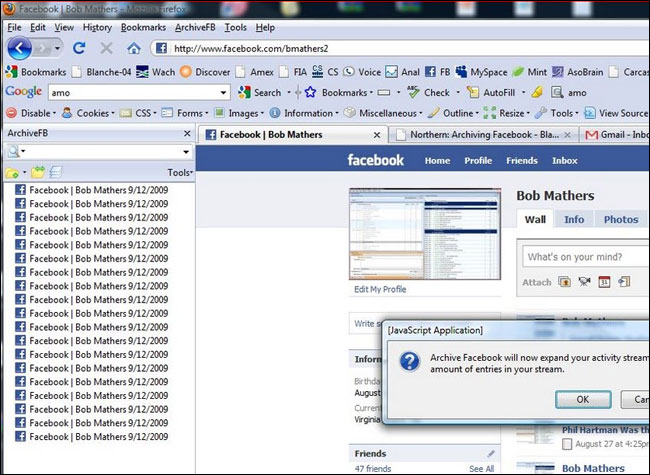Click the Stop loading X icon
Viewport: 650px width, 475px height.
tap(106, 48)
